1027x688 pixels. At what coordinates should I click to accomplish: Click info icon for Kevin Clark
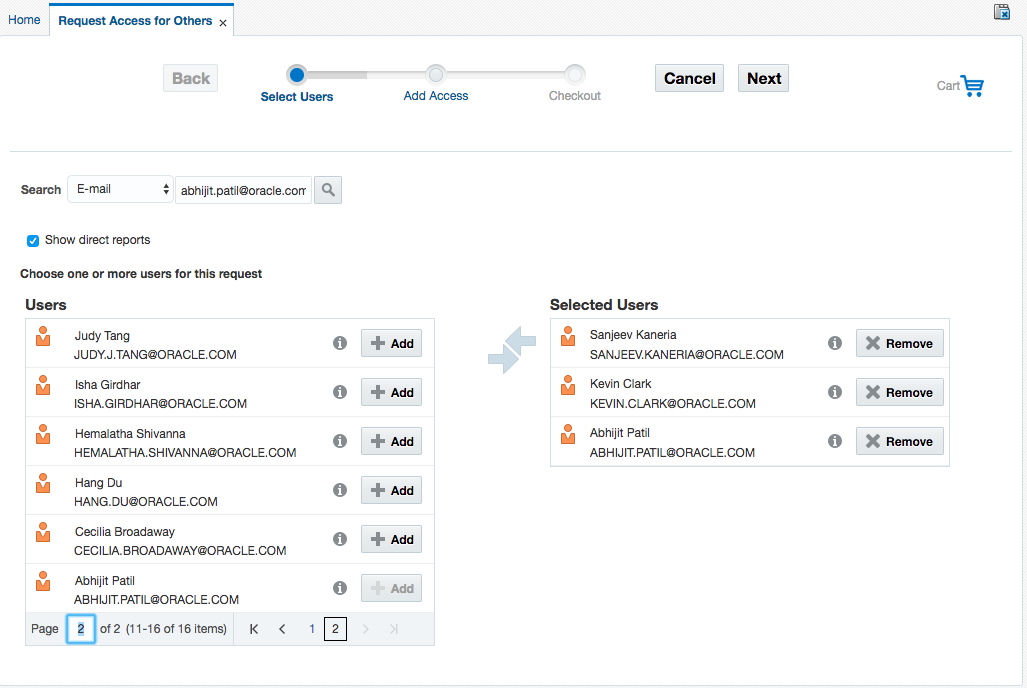pos(835,392)
